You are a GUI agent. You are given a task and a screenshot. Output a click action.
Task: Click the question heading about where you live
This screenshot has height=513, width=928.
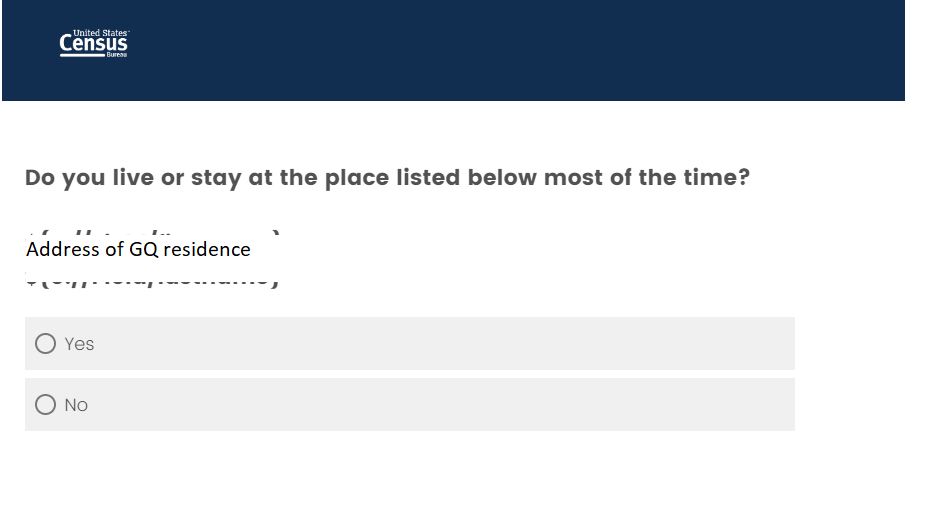click(x=387, y=178)
